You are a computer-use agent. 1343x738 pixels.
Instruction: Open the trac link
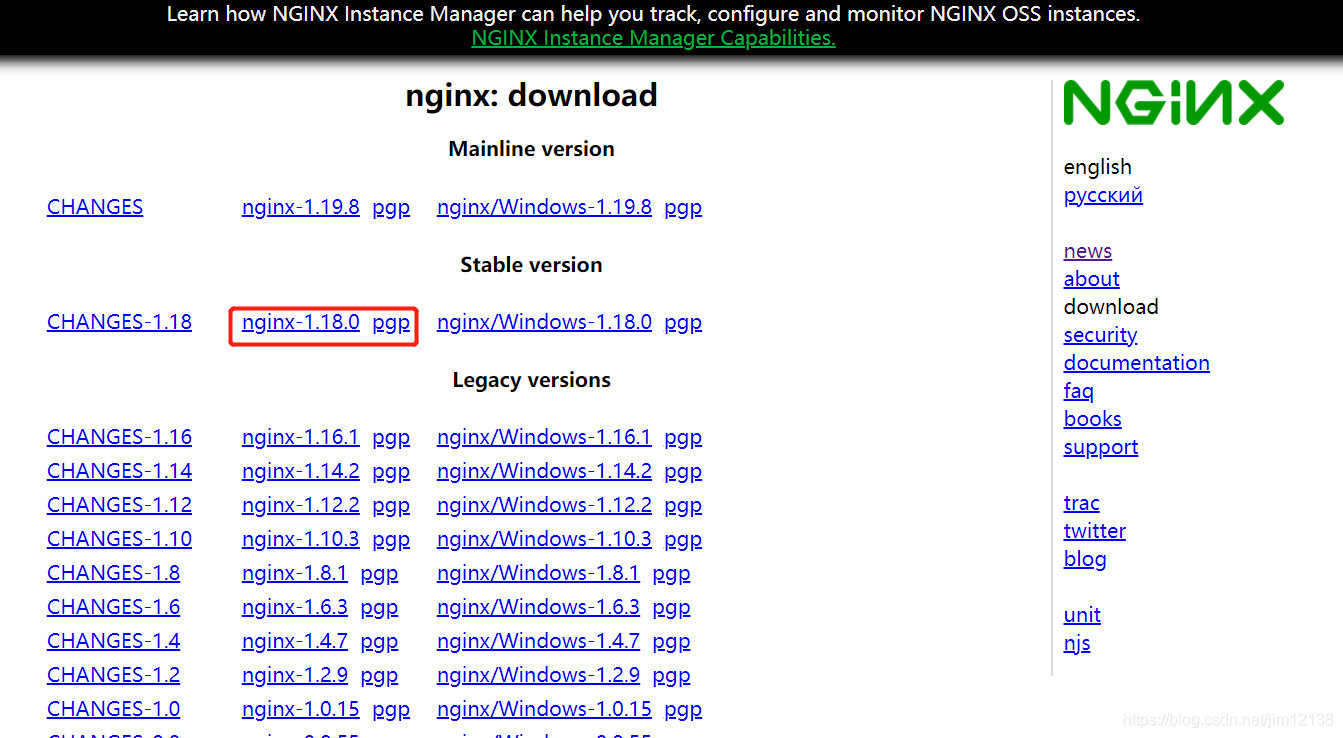[x=1081, y=503]
